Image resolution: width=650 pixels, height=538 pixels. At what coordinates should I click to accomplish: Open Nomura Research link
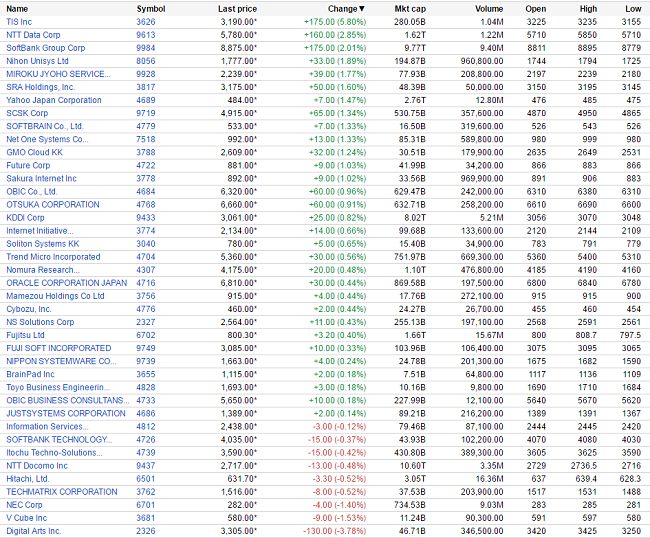[x=43, y=270]
